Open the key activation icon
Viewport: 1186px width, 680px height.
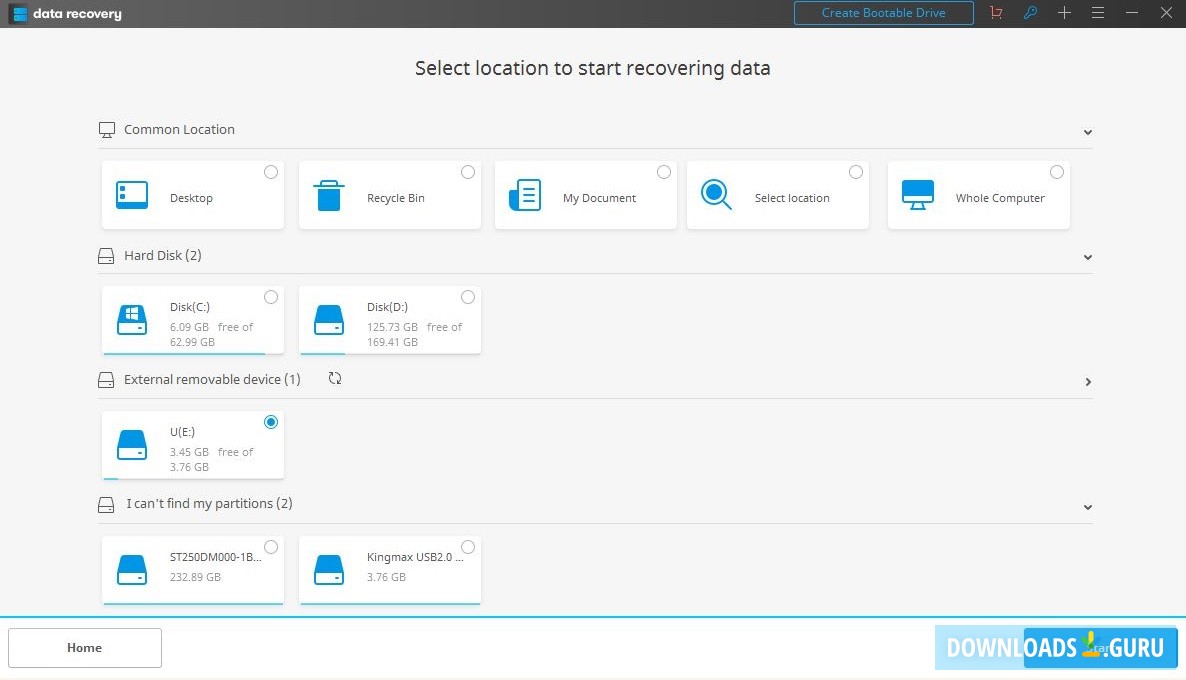pyautogui.click(x=1030, y=13)
